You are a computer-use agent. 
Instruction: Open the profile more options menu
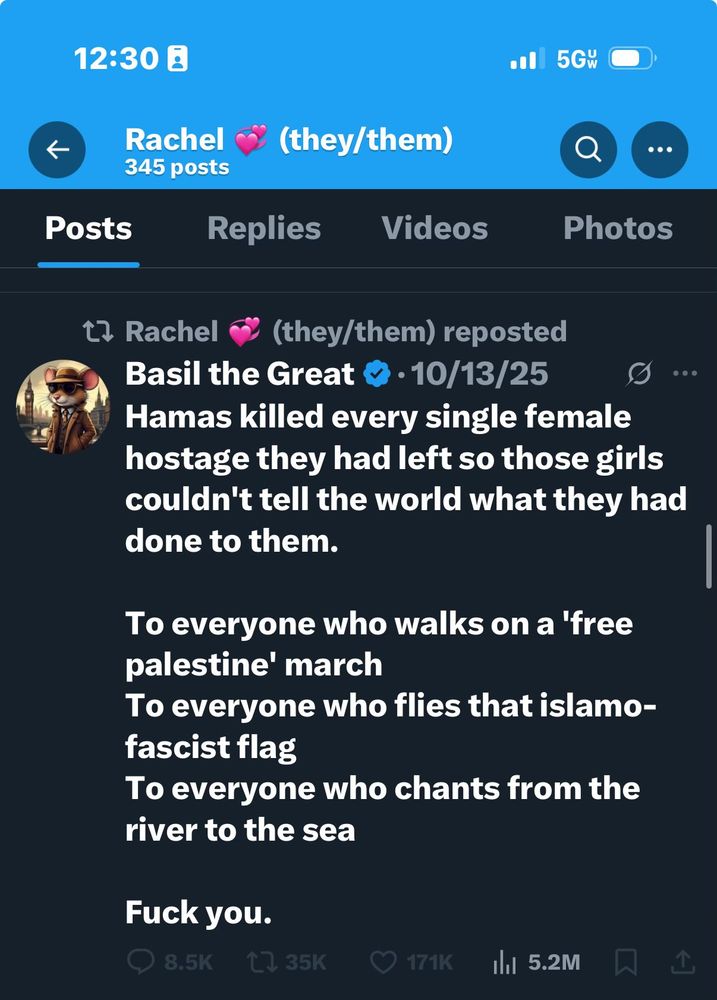coord(660,150)
